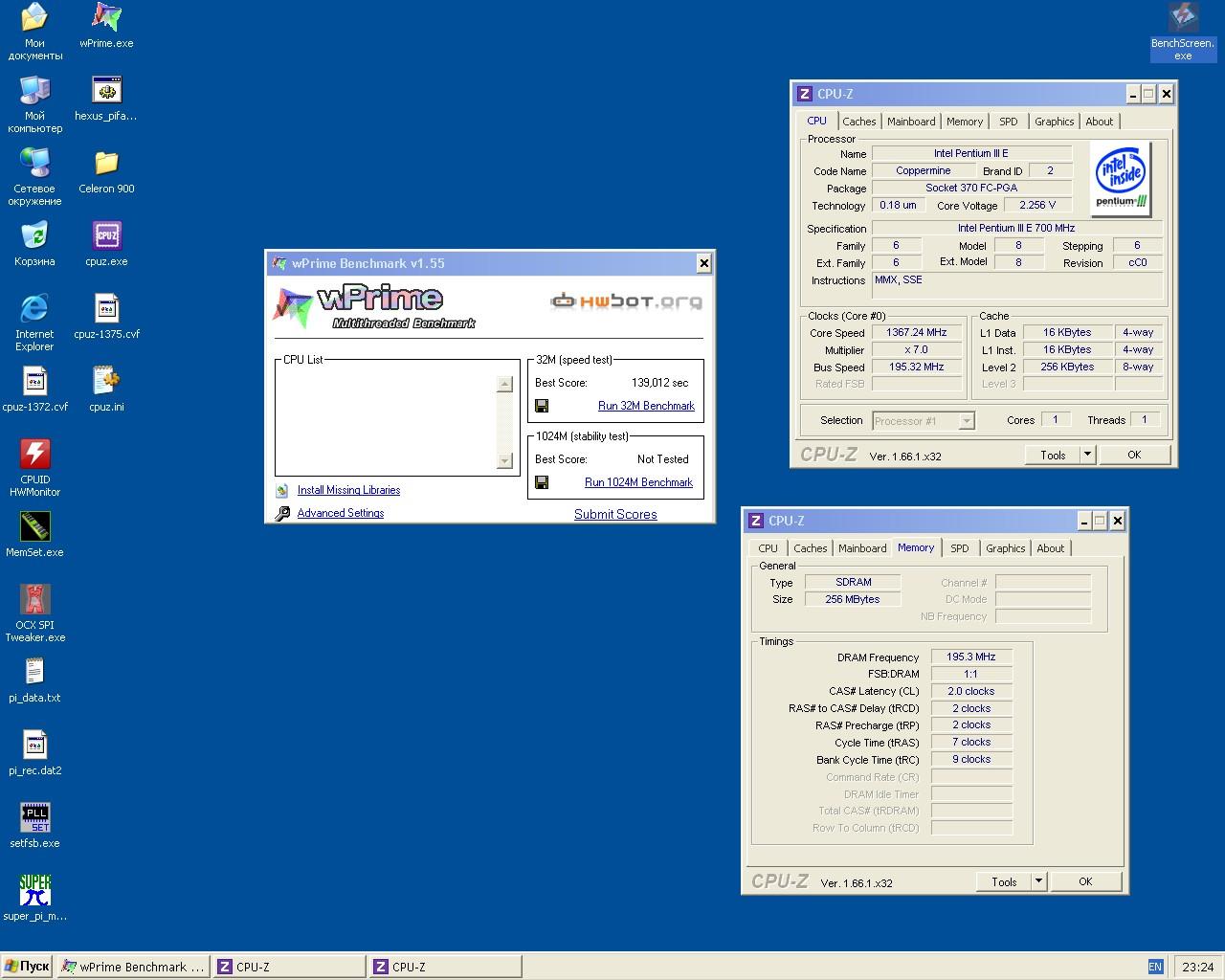Click Install Missing Libraries link
The image size is (1225, 980).
pos(348,490)
